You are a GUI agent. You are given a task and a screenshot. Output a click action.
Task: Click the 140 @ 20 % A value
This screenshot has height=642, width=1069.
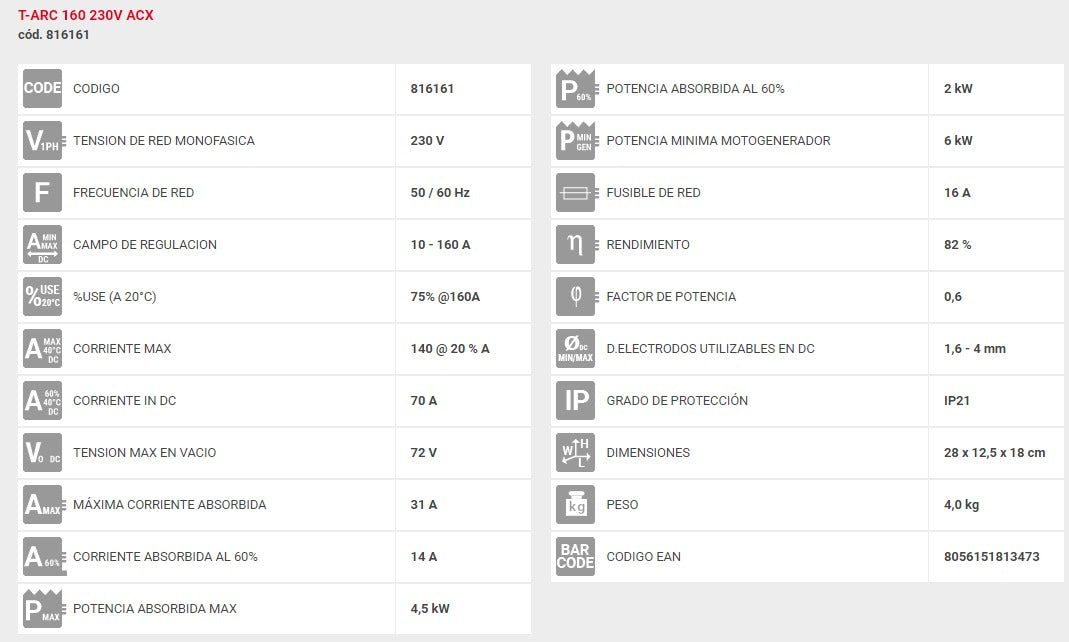click(x=450, y=349)
